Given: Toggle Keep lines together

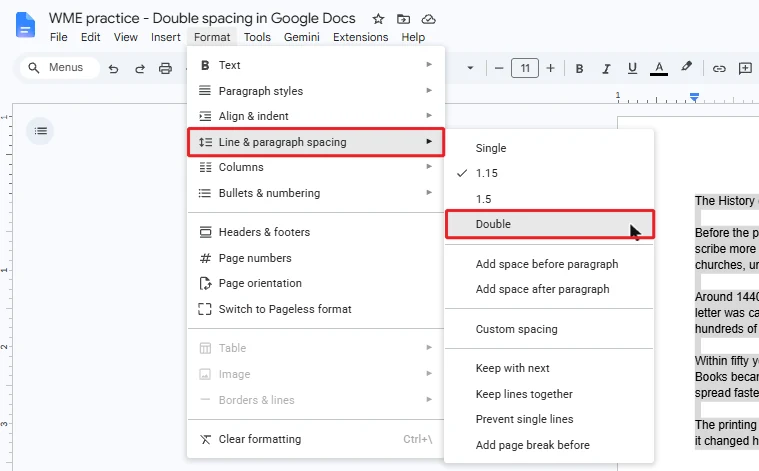Looking at the screenshot, I should pos(549,394).
